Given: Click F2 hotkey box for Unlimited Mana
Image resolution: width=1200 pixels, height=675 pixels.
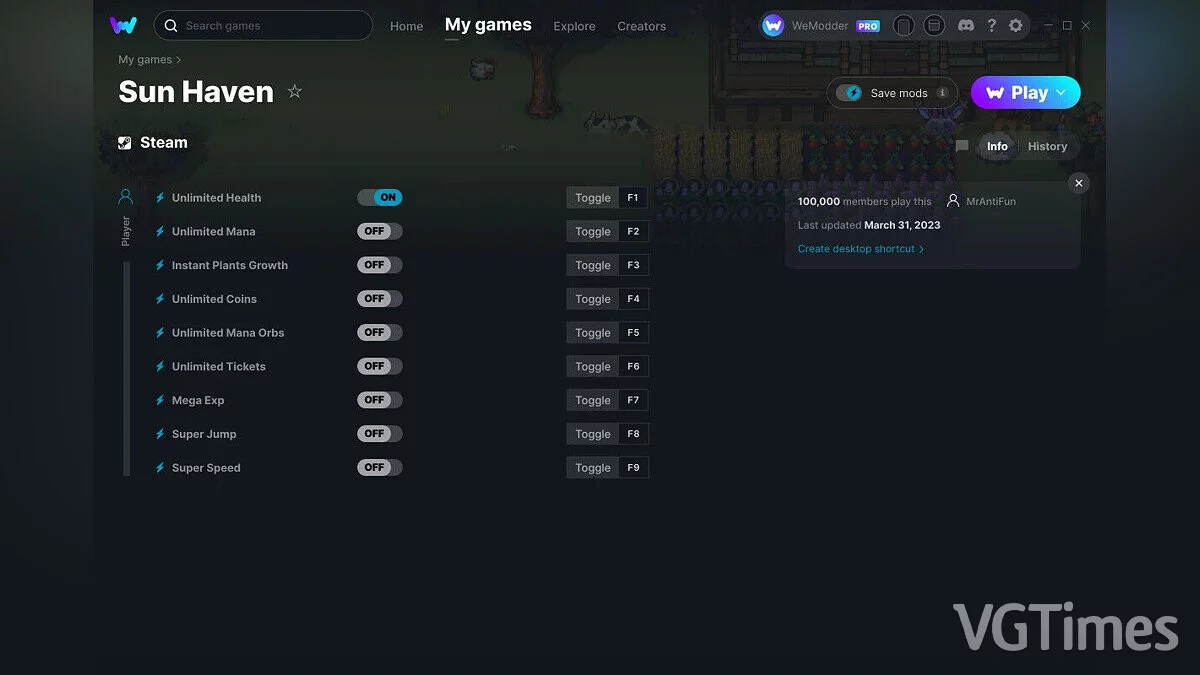Looking at the screenshot, I should [633, 231].
